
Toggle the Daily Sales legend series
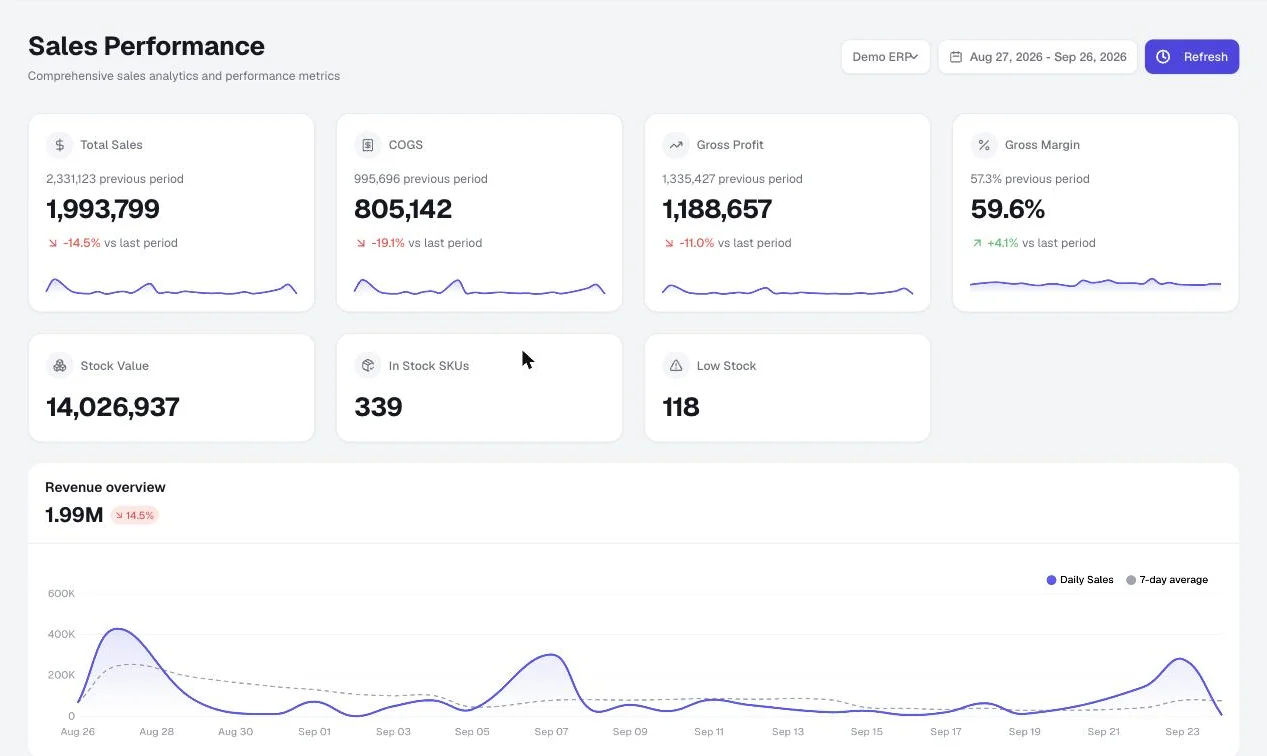(x=1080, y=580)
